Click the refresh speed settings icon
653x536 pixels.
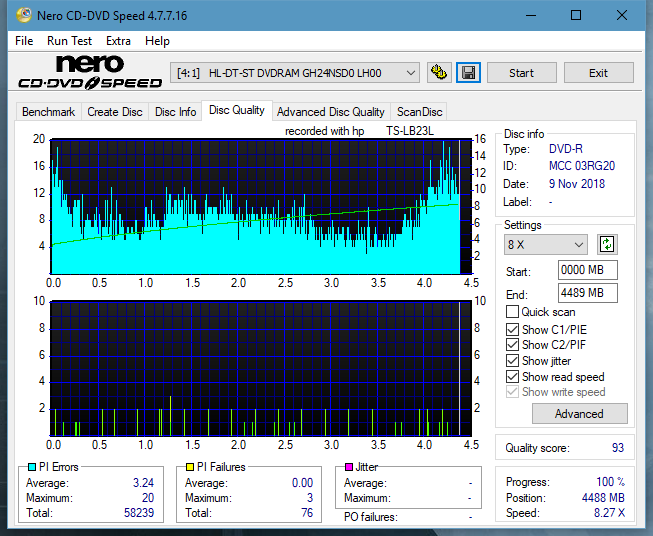(x=607, y=244)
